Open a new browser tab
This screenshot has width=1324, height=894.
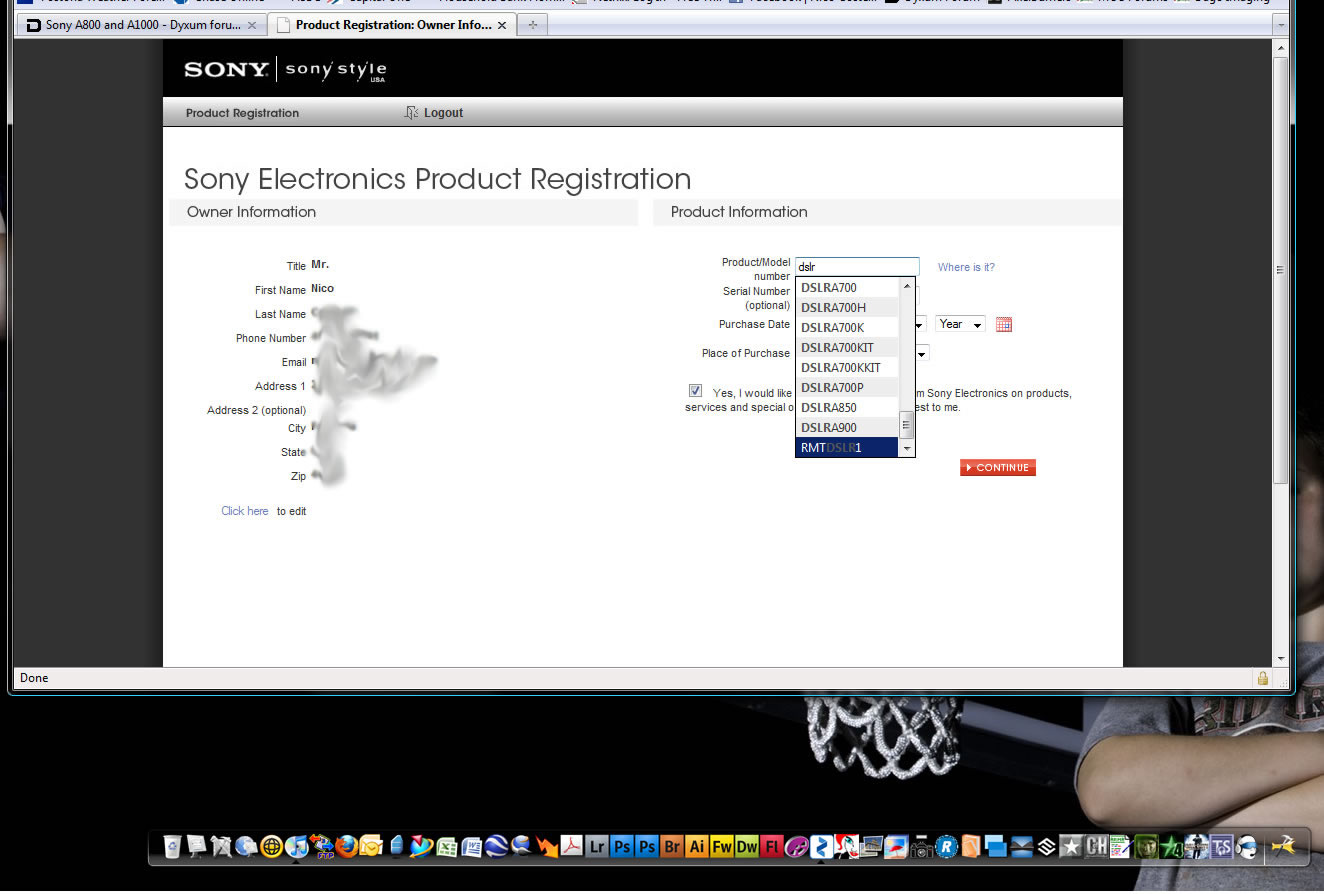click(x=532, y=25)
